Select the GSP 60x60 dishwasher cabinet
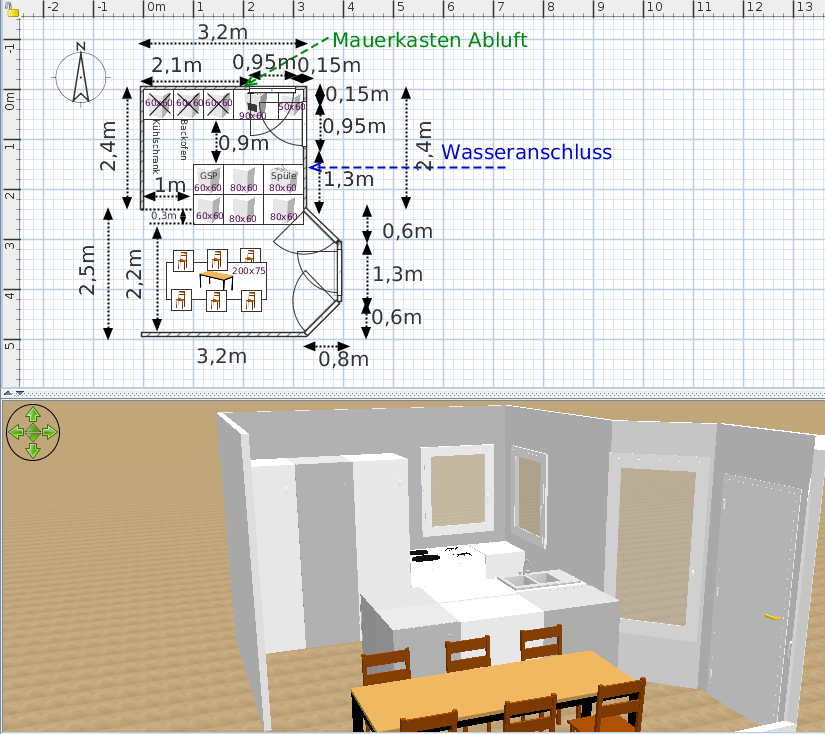Screen dimensions: 825x734 [x=207, y=180]
